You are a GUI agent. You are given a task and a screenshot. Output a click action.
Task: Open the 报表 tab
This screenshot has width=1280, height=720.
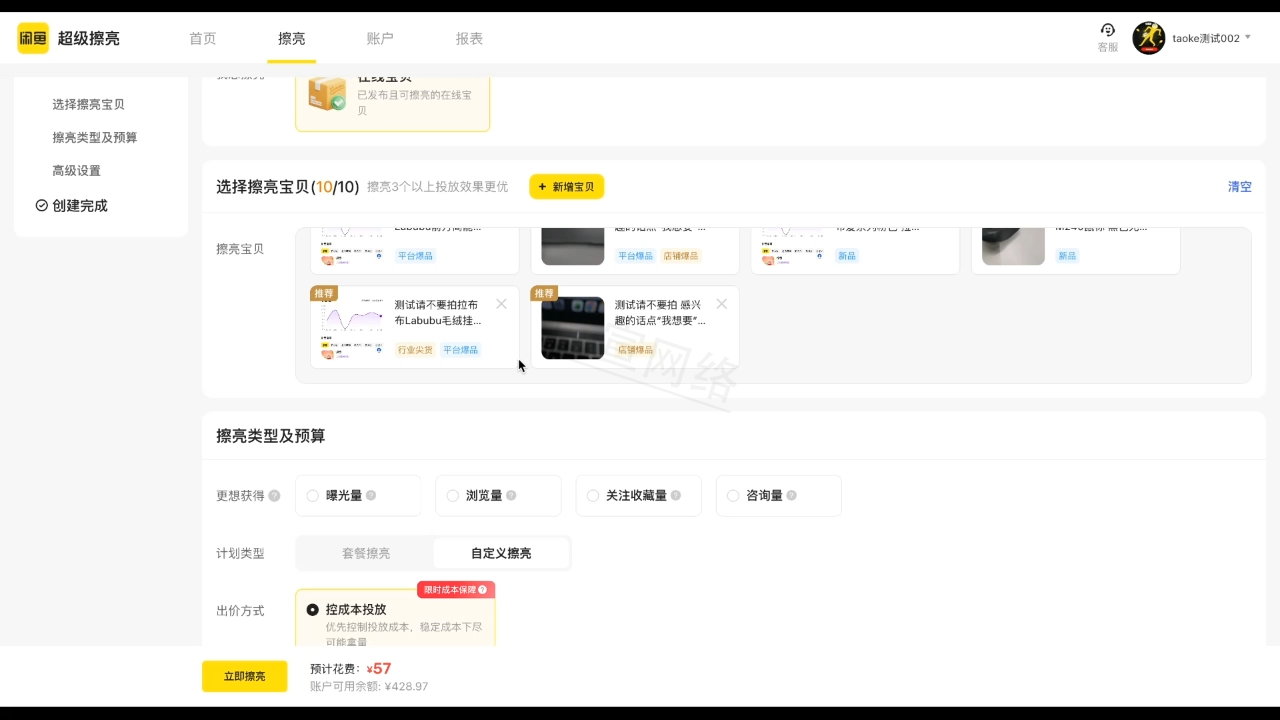tap(469, 38)
